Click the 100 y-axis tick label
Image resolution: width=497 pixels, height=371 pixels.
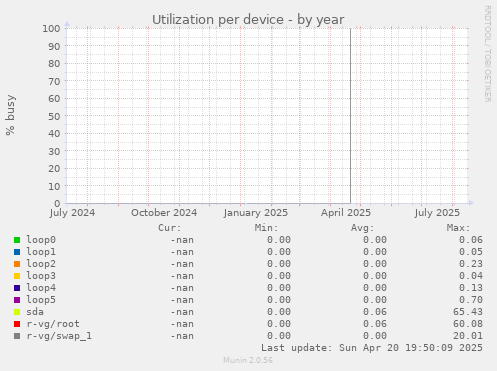[x=51, y=29]
